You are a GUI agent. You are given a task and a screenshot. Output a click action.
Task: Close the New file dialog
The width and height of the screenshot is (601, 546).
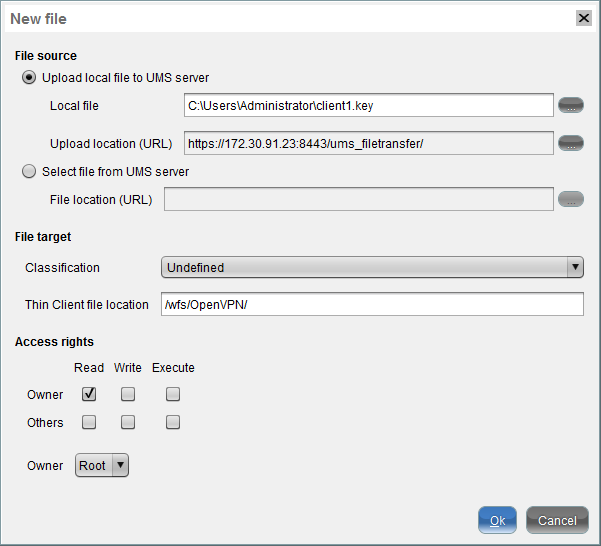583,18
